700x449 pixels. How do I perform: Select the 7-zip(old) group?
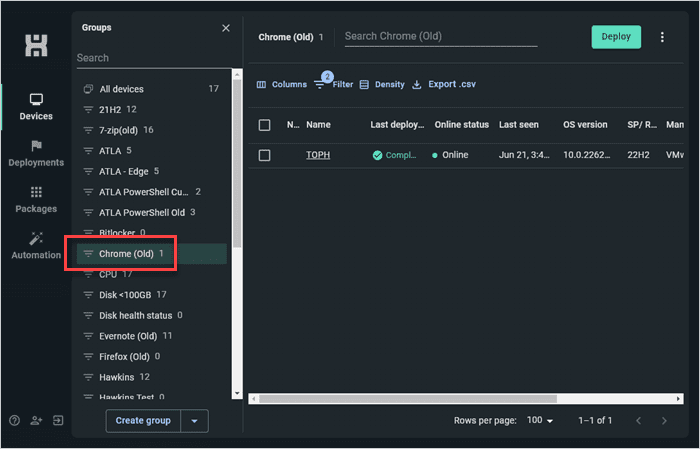[x=152, y=130]
